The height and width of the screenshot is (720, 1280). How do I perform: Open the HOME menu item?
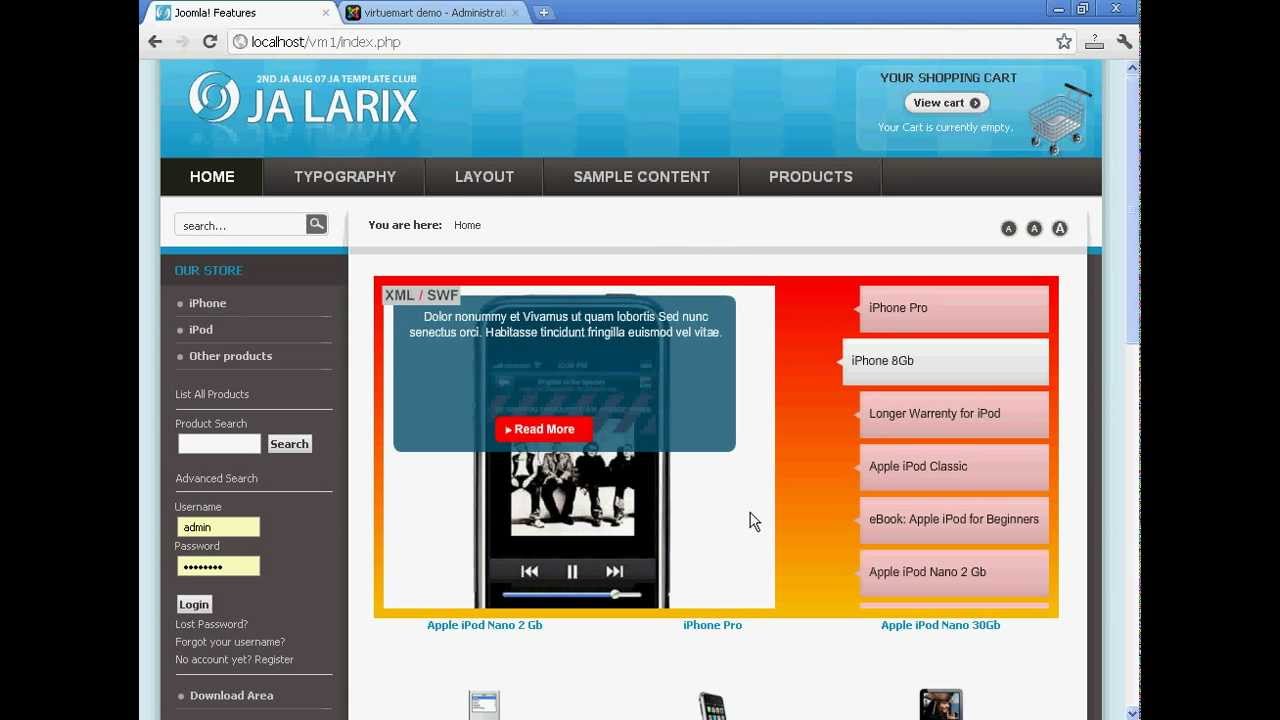coord(212,177)
